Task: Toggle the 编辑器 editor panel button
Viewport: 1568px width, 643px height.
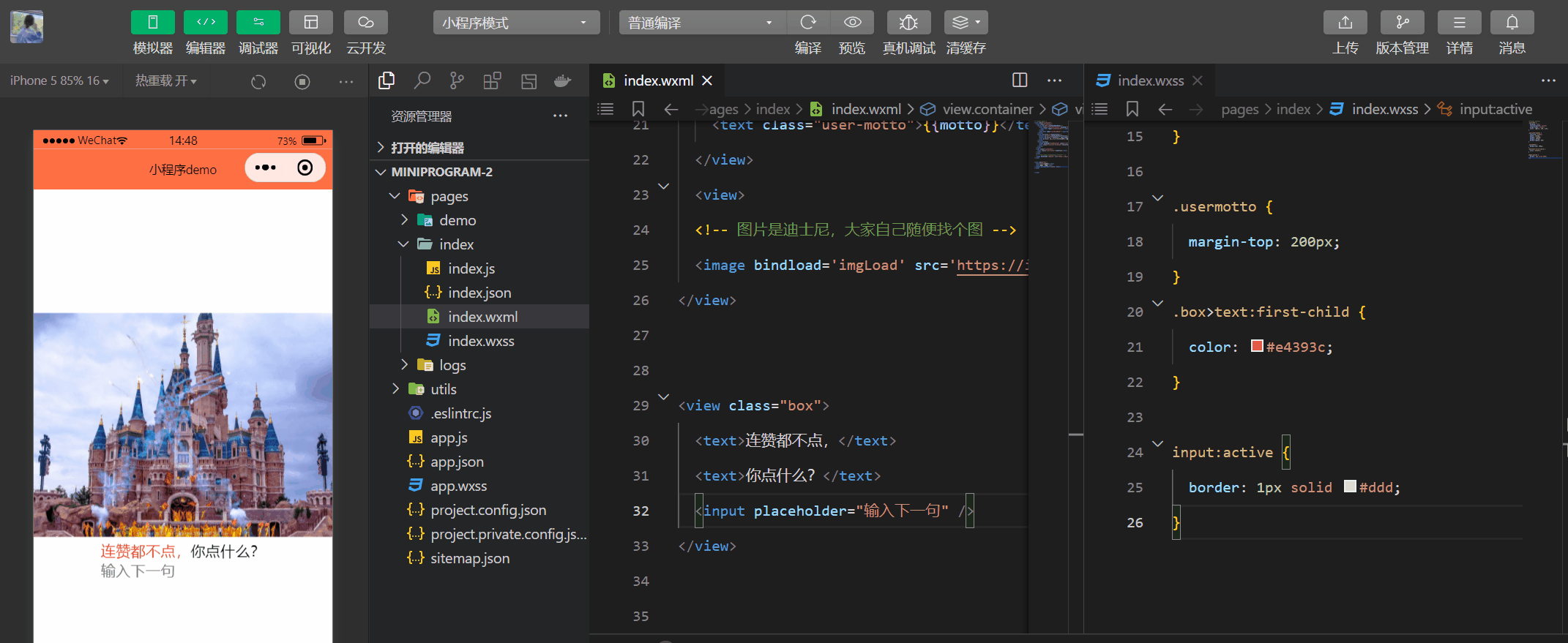Action: pos(206,23)
